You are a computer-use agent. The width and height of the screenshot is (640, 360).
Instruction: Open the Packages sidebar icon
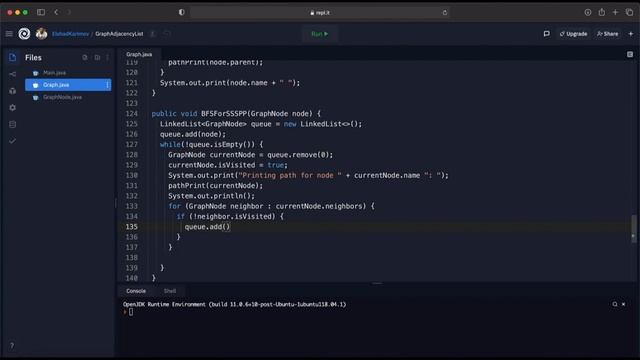coord(13,91)
